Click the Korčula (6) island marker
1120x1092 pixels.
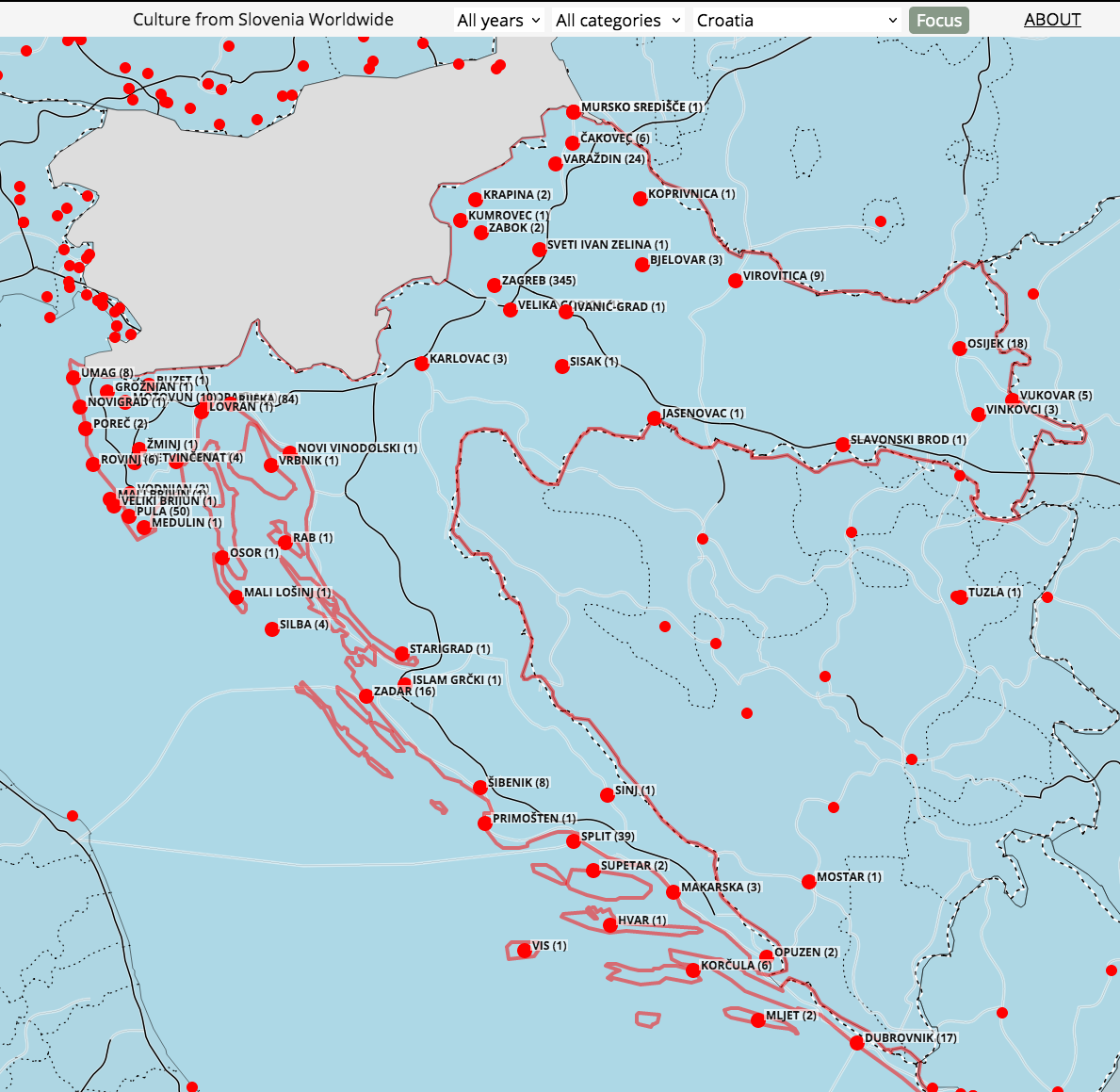694,968
